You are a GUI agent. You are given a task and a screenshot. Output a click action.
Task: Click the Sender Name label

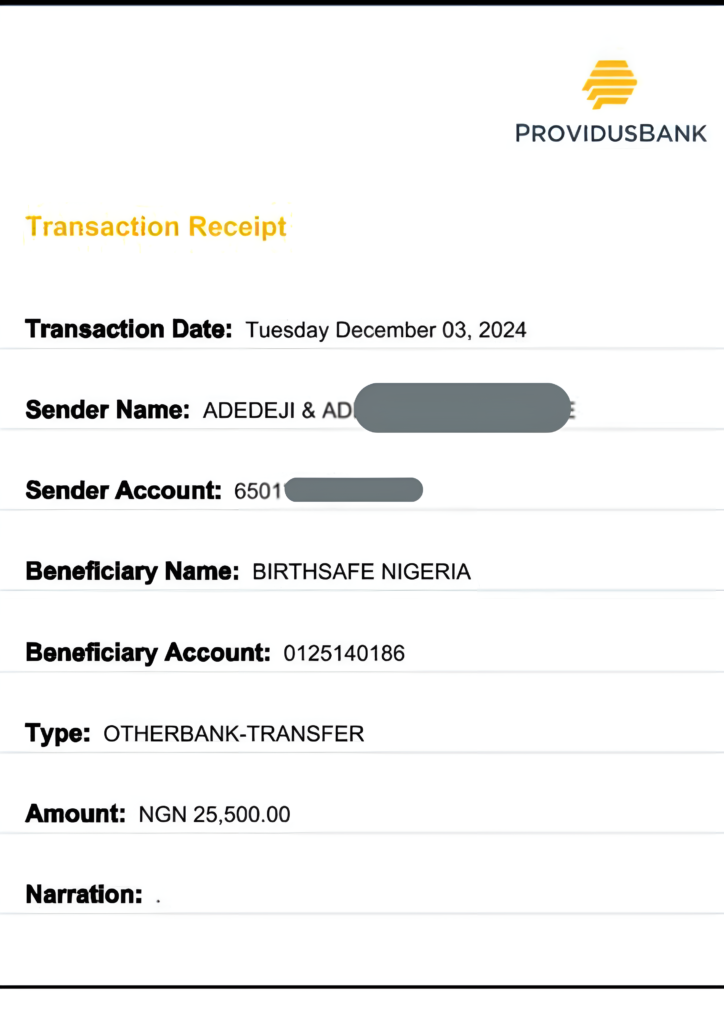pyautogui.click(x=107, y=409)
